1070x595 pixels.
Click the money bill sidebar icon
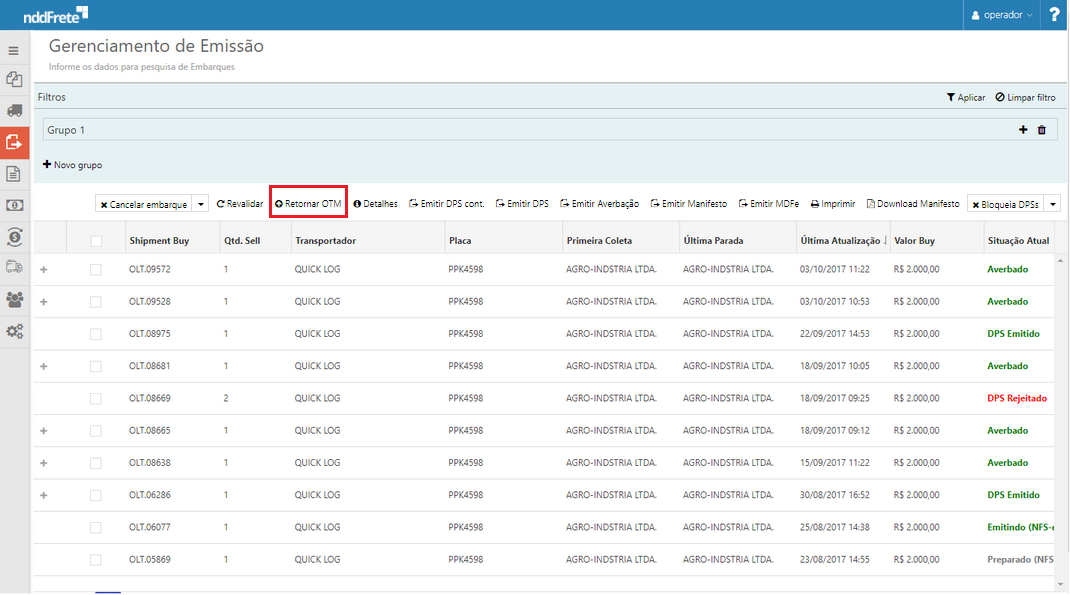(x=14, y=205)
